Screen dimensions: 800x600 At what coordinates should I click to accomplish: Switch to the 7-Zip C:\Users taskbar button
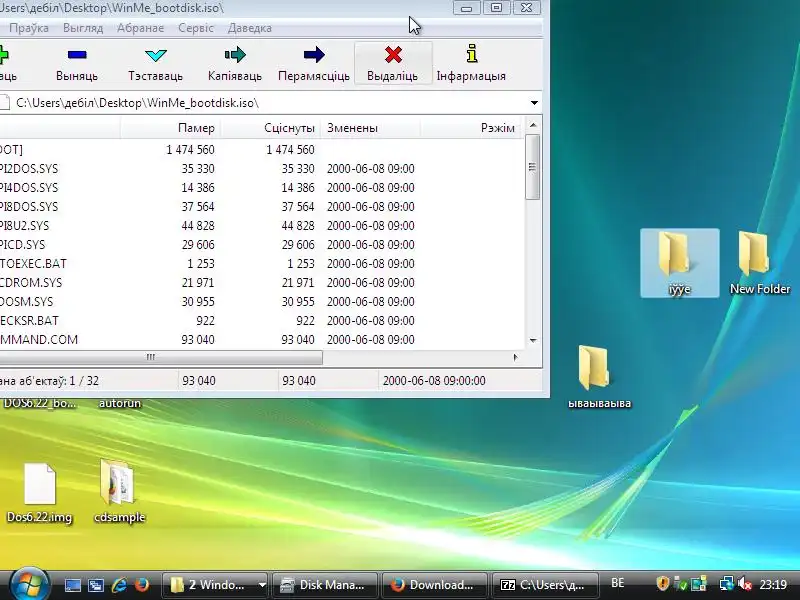coord(543,585)
